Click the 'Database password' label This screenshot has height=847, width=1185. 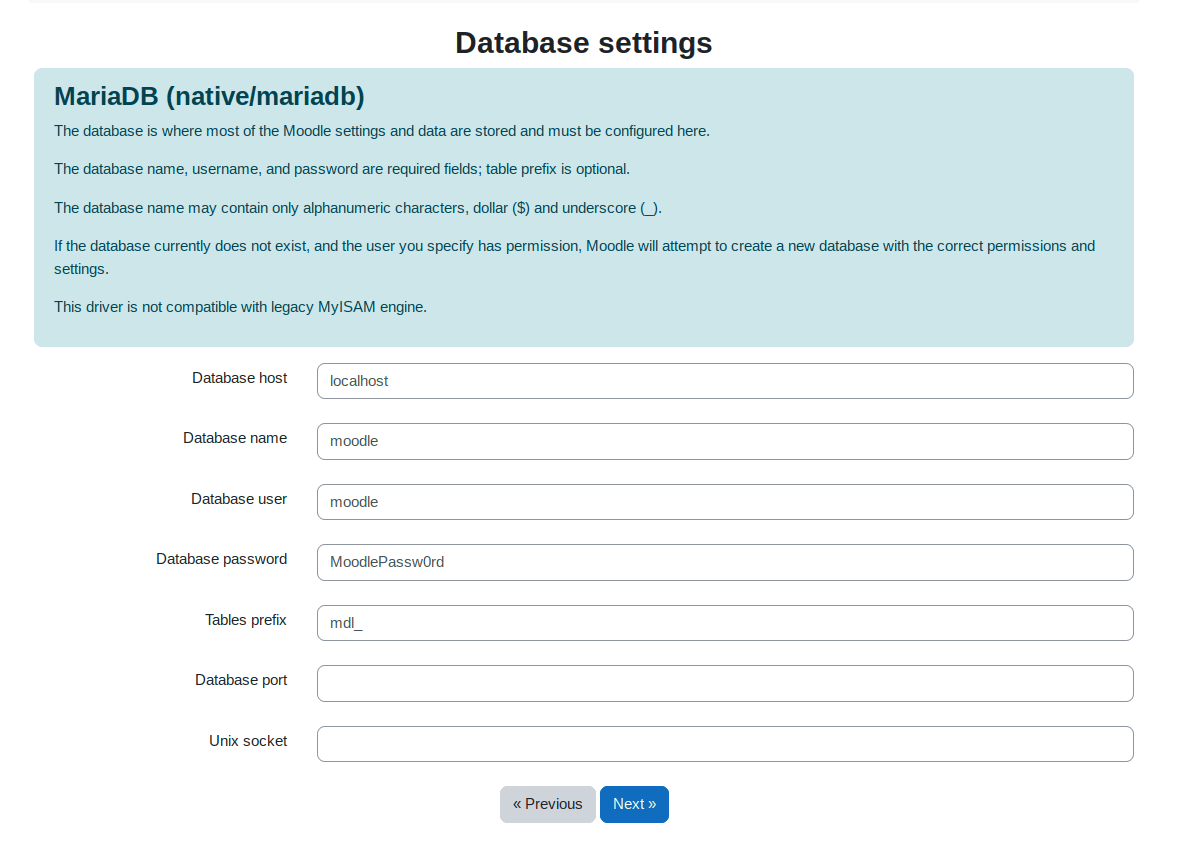point(221,559)
